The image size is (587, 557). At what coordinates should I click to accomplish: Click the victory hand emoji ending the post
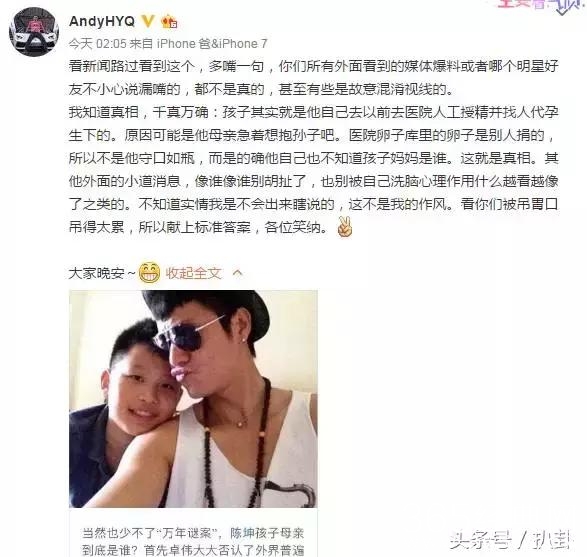tap(344, 227)
